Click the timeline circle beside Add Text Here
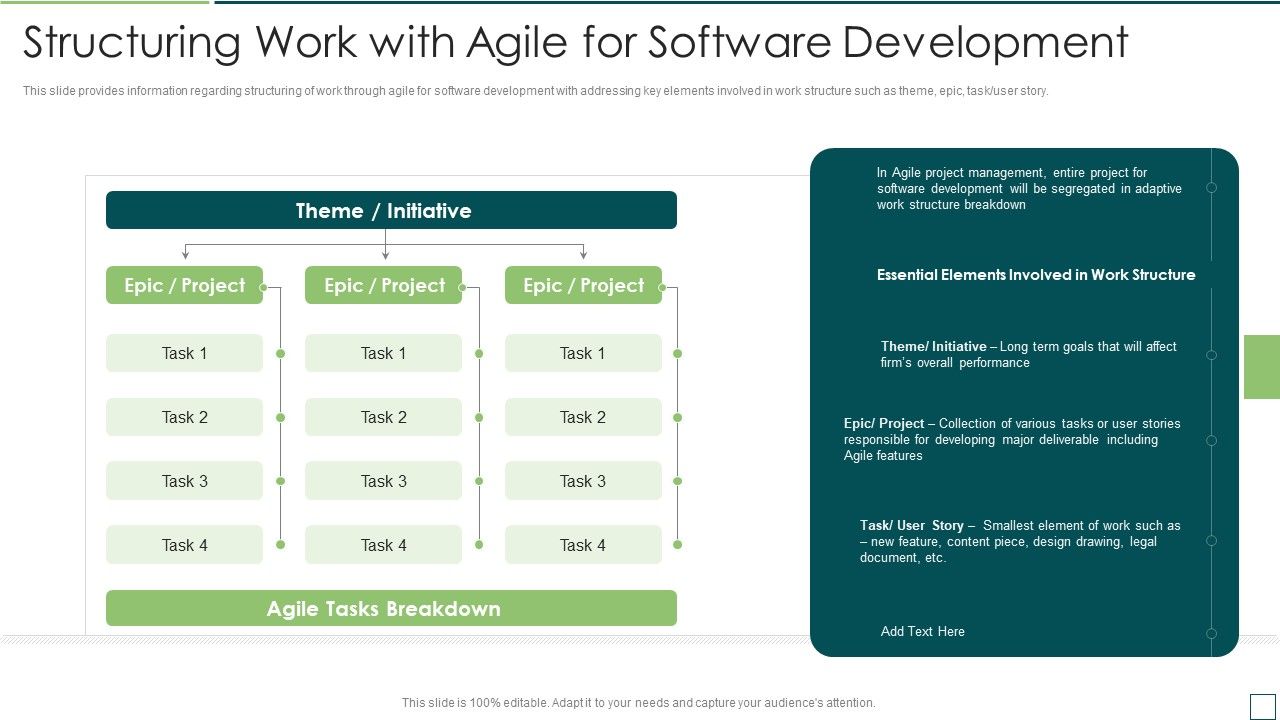Screen dimensions: 1280x720 (x=1211, y=633)
